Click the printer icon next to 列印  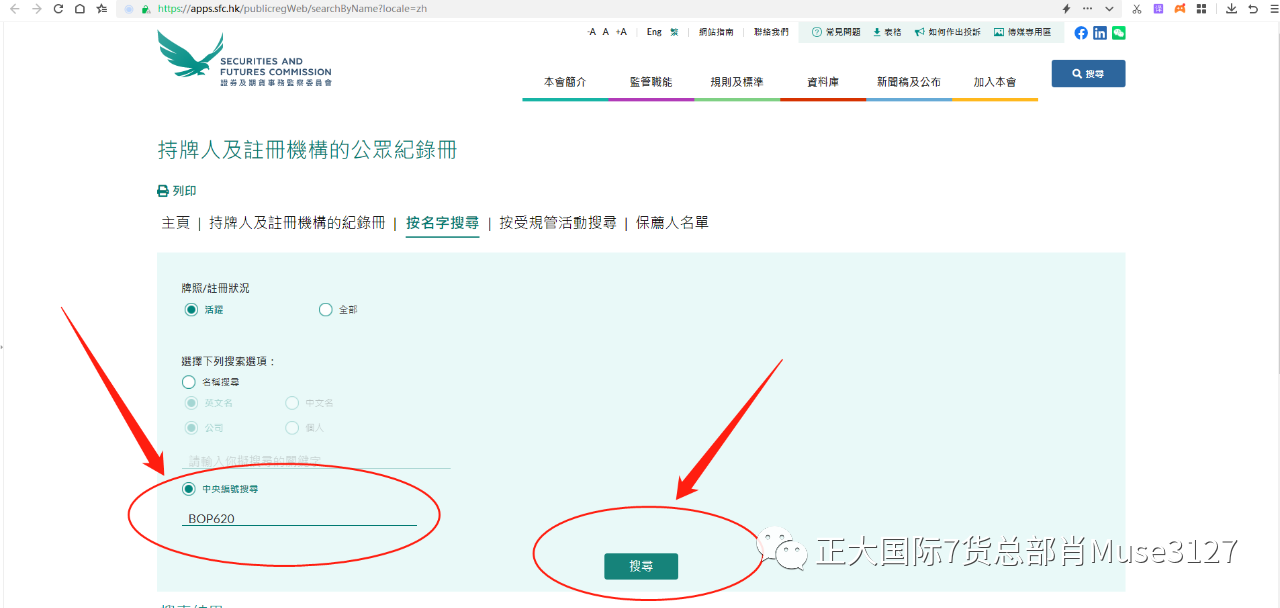click(163, 191)
